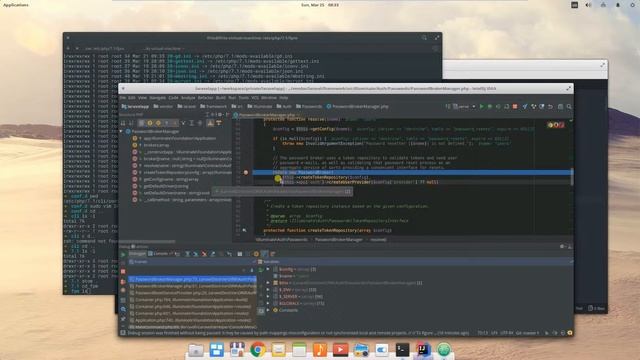Viewport: 640px width, 360px height.
Task: Open the Edit menu in IntelliJ
Action: (x=132, y=98)
